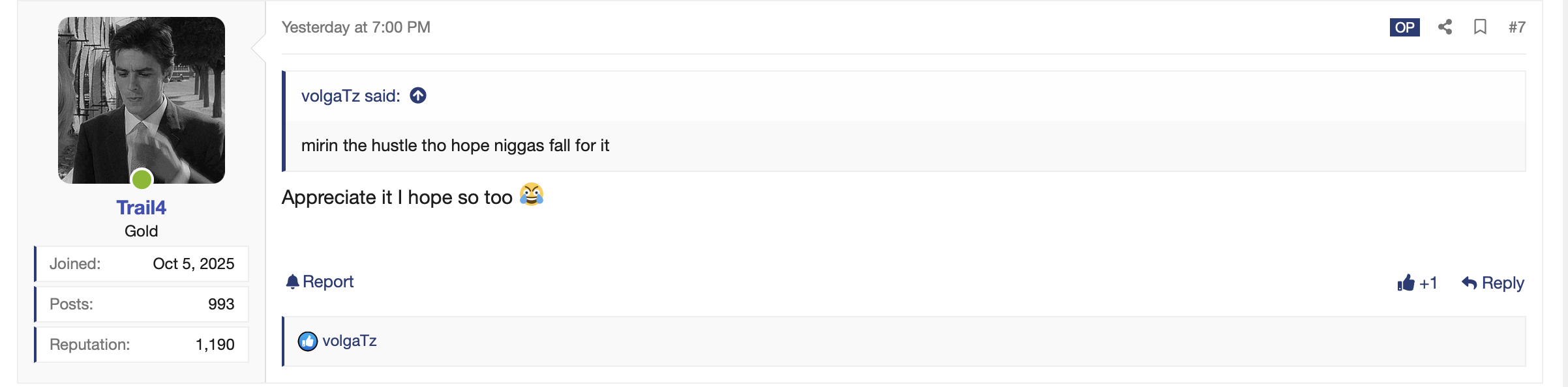Click the Reputation value 1,190

(x=215, y=345)
